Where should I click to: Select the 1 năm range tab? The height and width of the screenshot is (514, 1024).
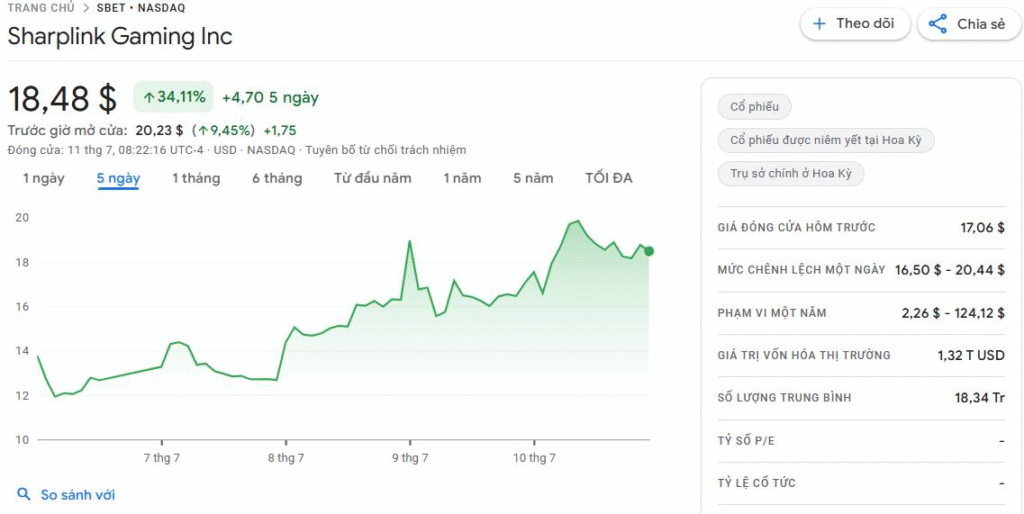tap(462, 178)
